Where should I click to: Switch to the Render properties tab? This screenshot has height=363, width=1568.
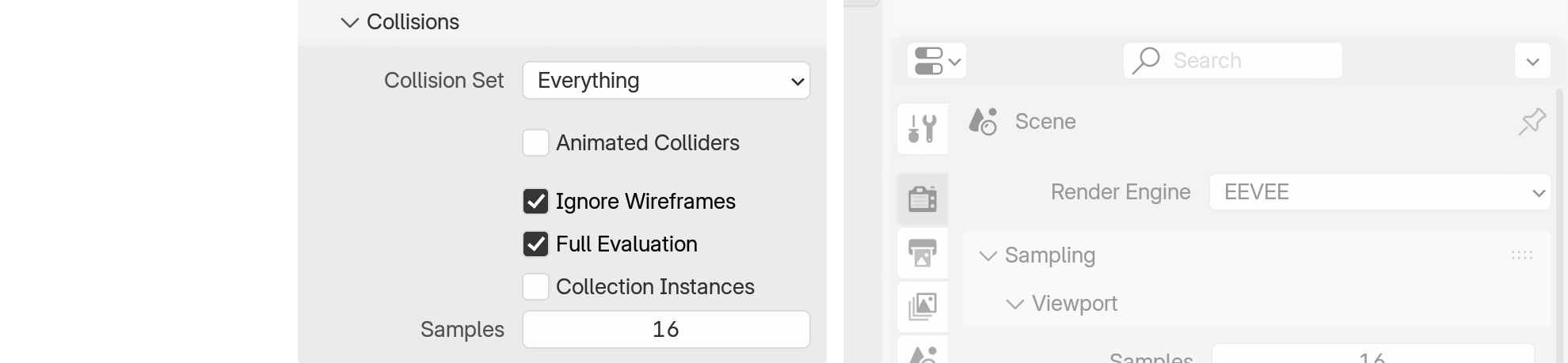[923, 198]
